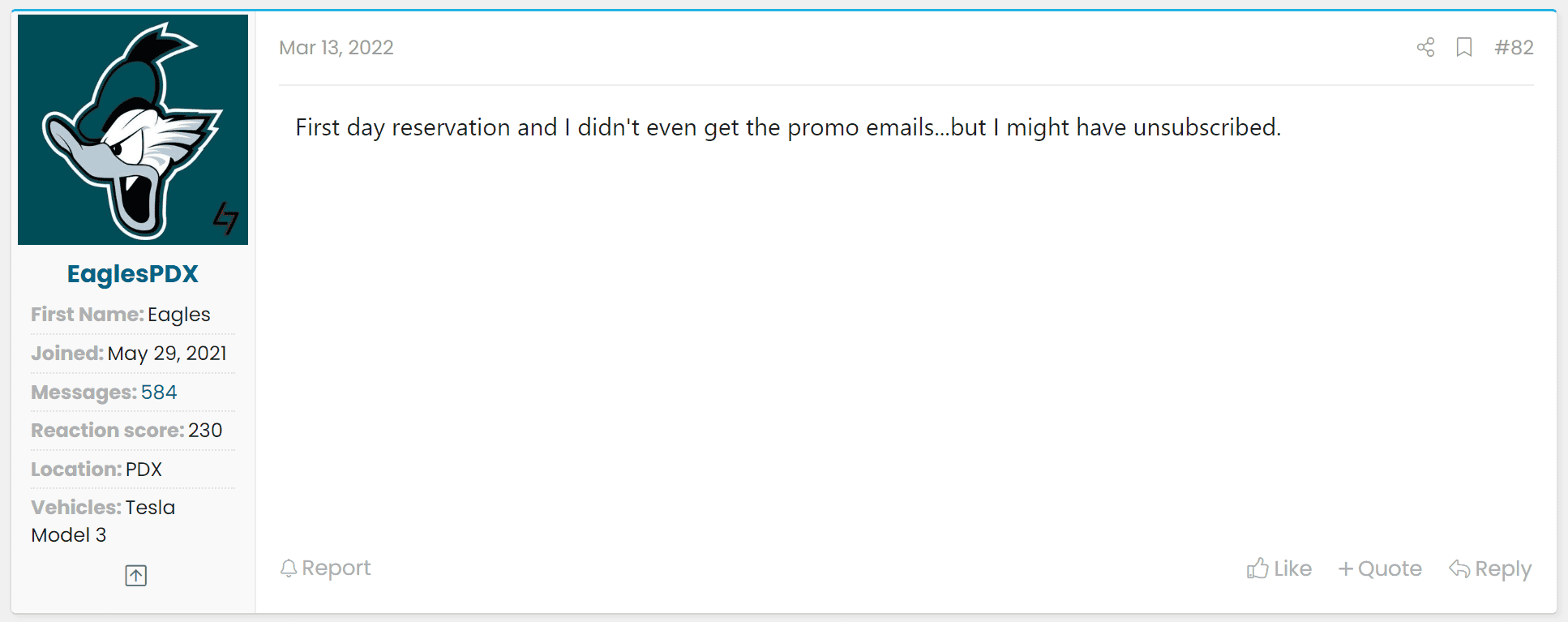1568x622 pixels.
Task: Click the Joined date May 29, 2021
Action: click(167, 354)
